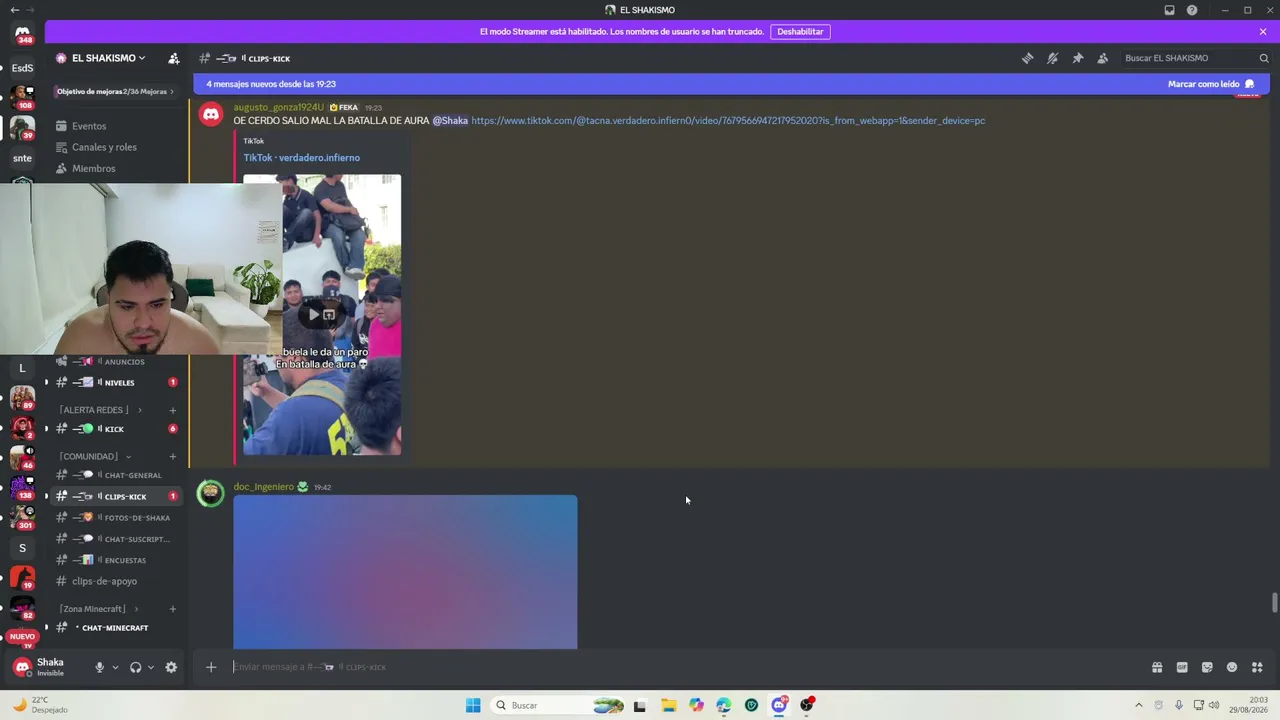Open the server icon labeled S
1280x720 pixels.
(x=22, y=548)
